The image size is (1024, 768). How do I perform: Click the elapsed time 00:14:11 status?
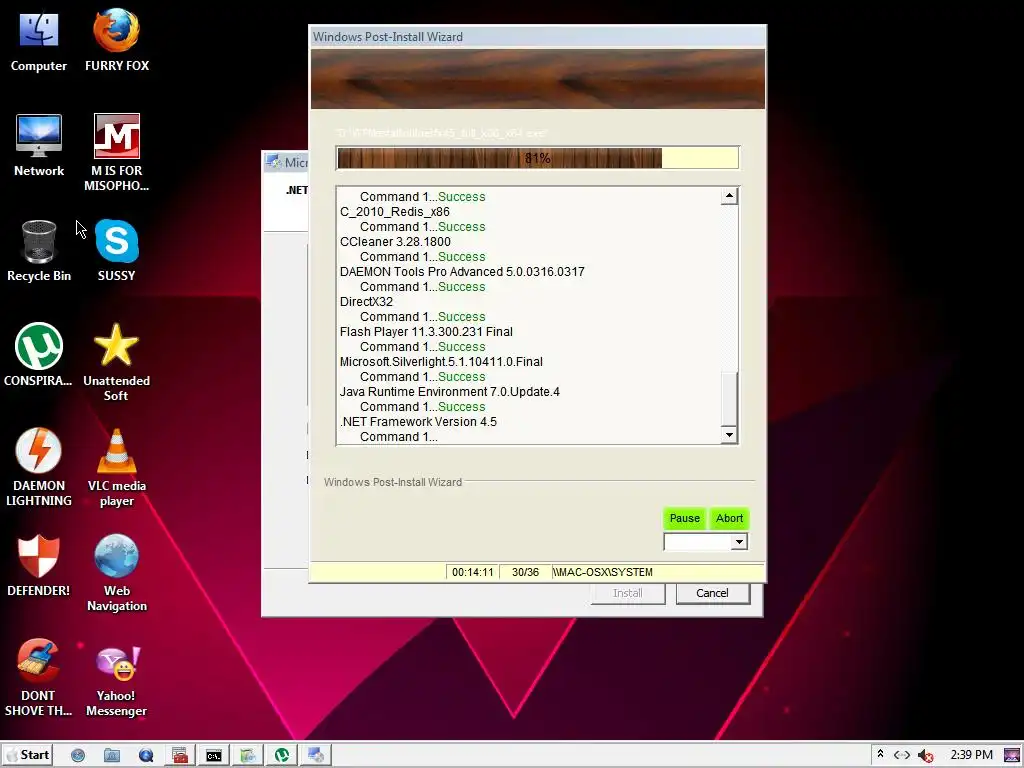click(472, 572)
